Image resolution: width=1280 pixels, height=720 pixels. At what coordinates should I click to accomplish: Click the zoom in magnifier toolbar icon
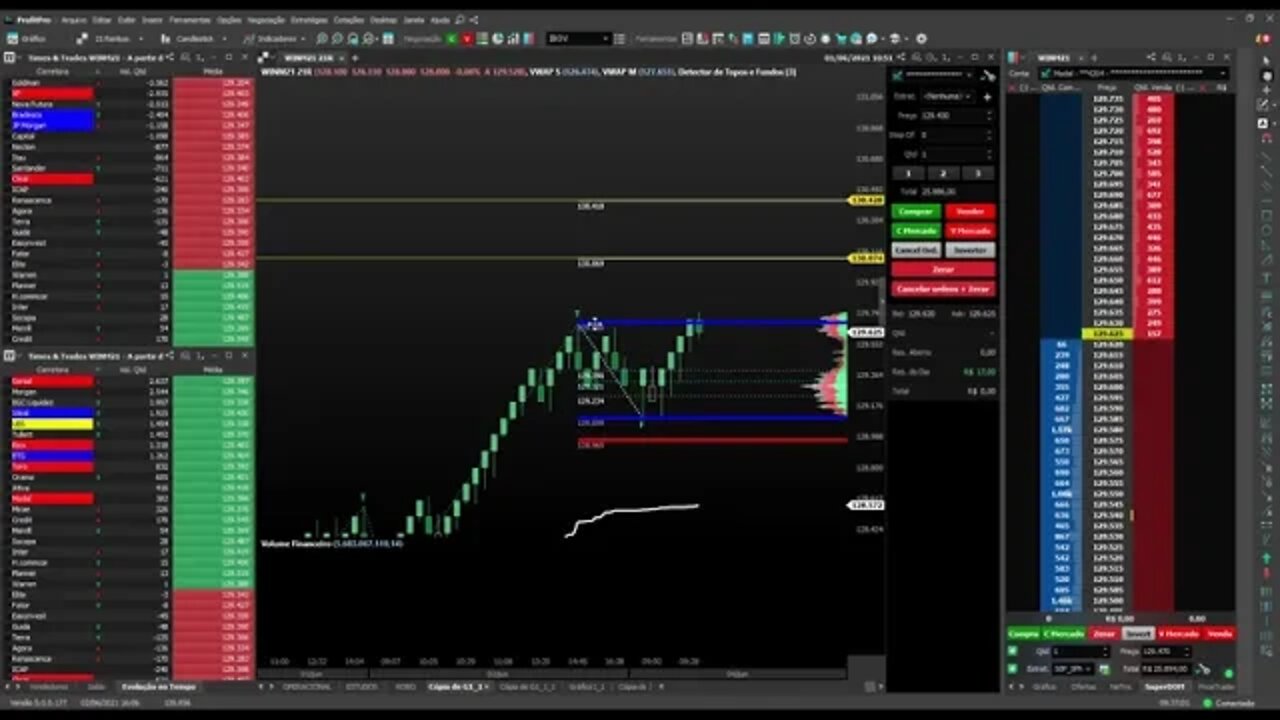(x=323, y=38)
